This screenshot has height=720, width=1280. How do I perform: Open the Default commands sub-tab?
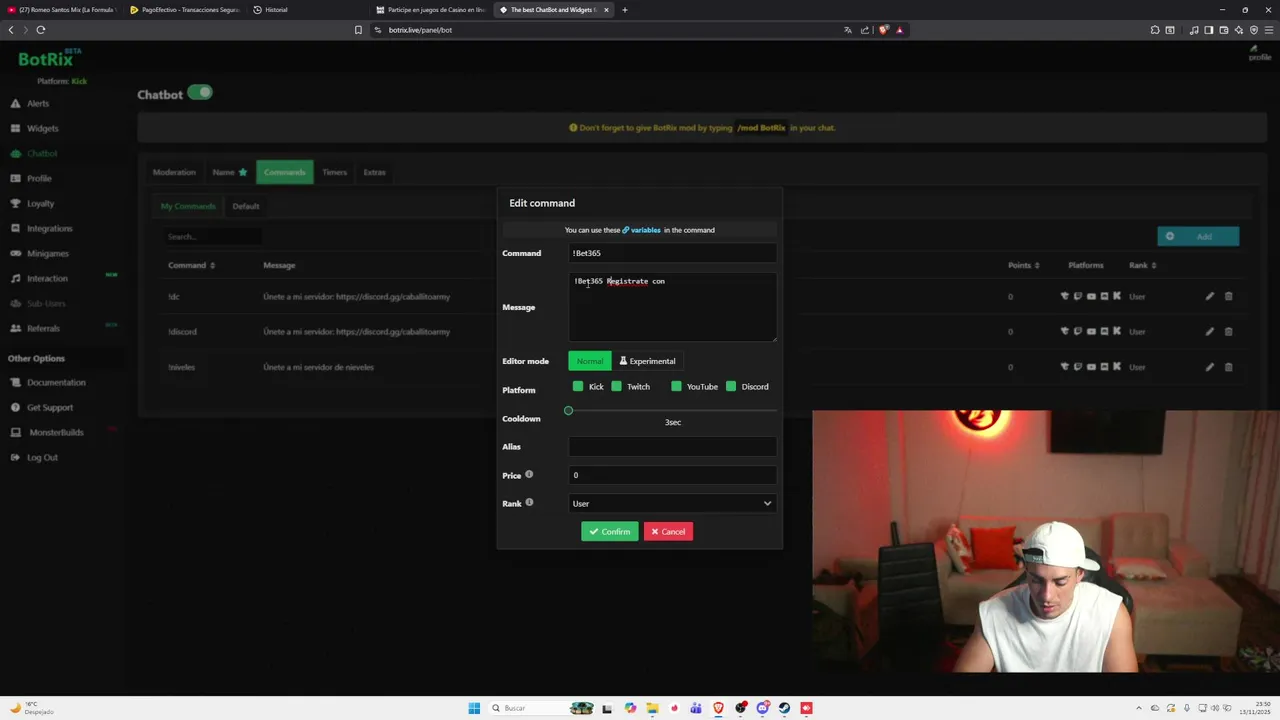point(246,206)
